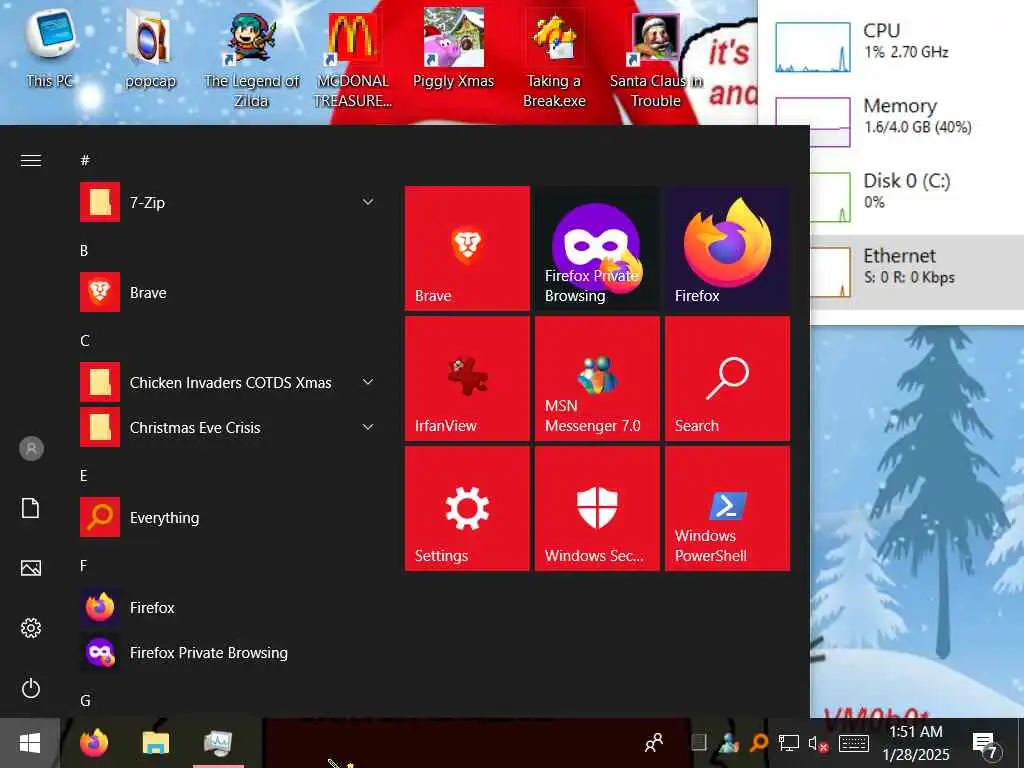Open the clock showing 1:51 AM

tap(916, 743)
